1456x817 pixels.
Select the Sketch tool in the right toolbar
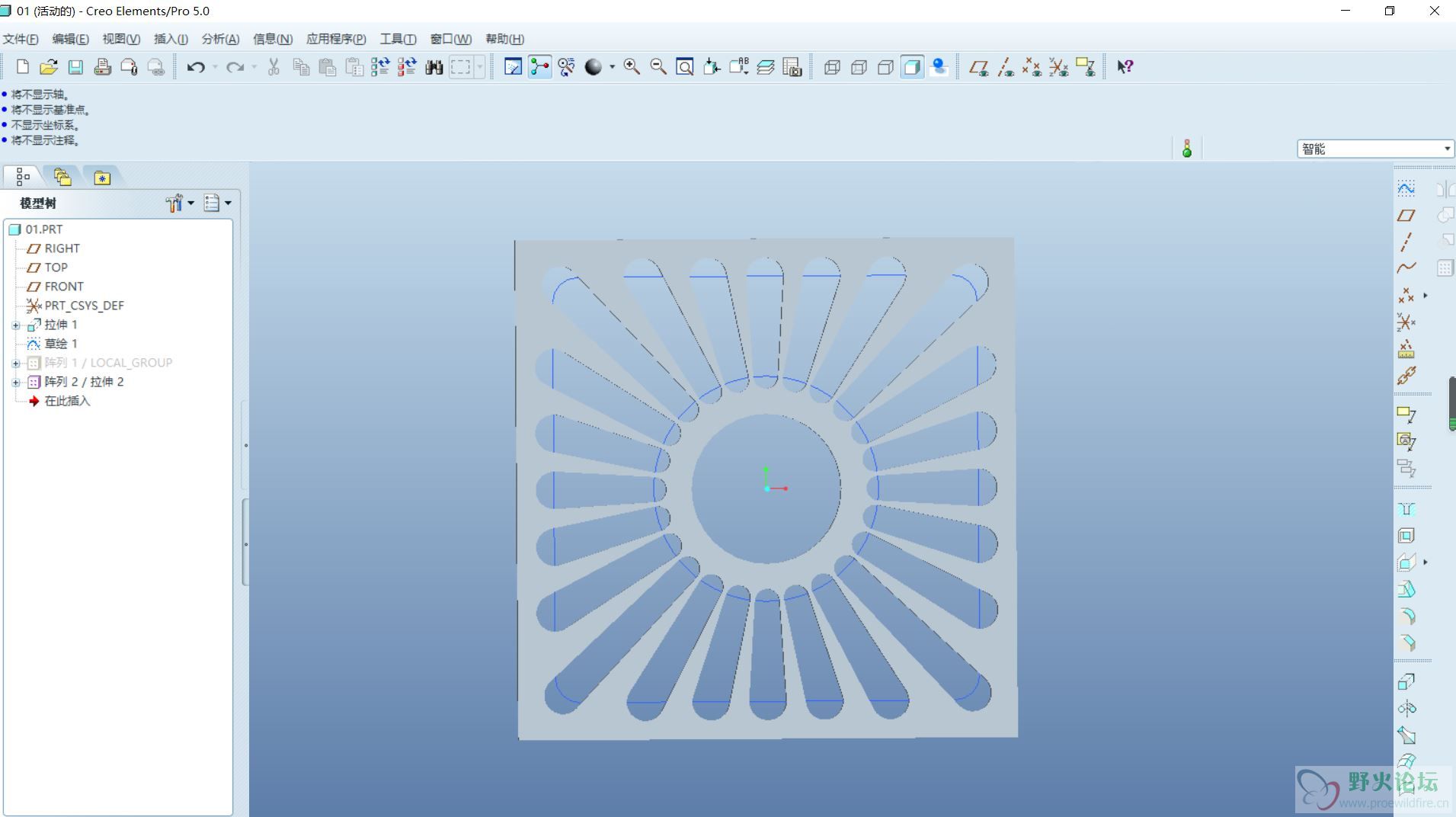point(1406,188)
